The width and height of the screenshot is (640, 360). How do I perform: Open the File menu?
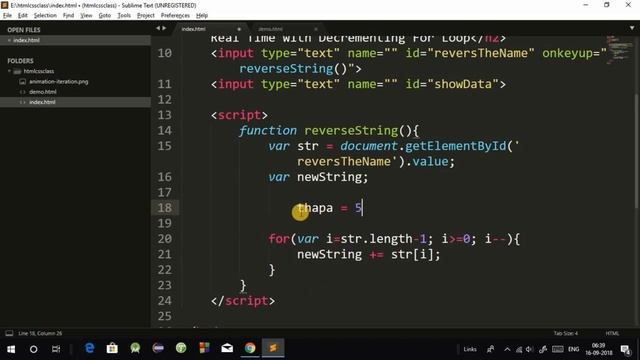7,16
